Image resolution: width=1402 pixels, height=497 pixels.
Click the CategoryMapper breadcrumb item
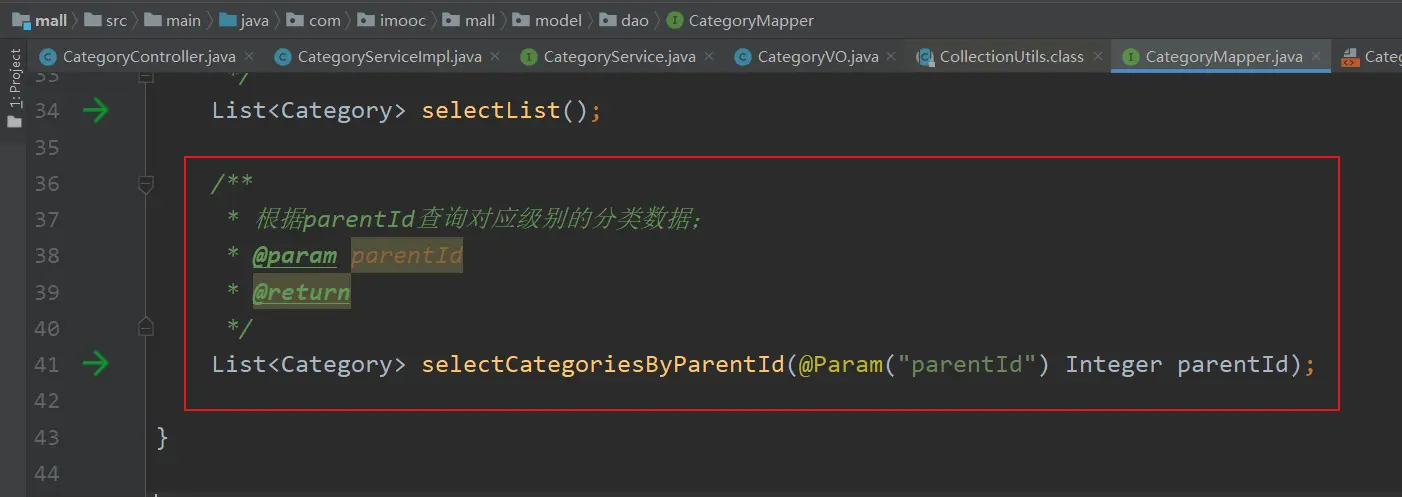click(740, 20)
